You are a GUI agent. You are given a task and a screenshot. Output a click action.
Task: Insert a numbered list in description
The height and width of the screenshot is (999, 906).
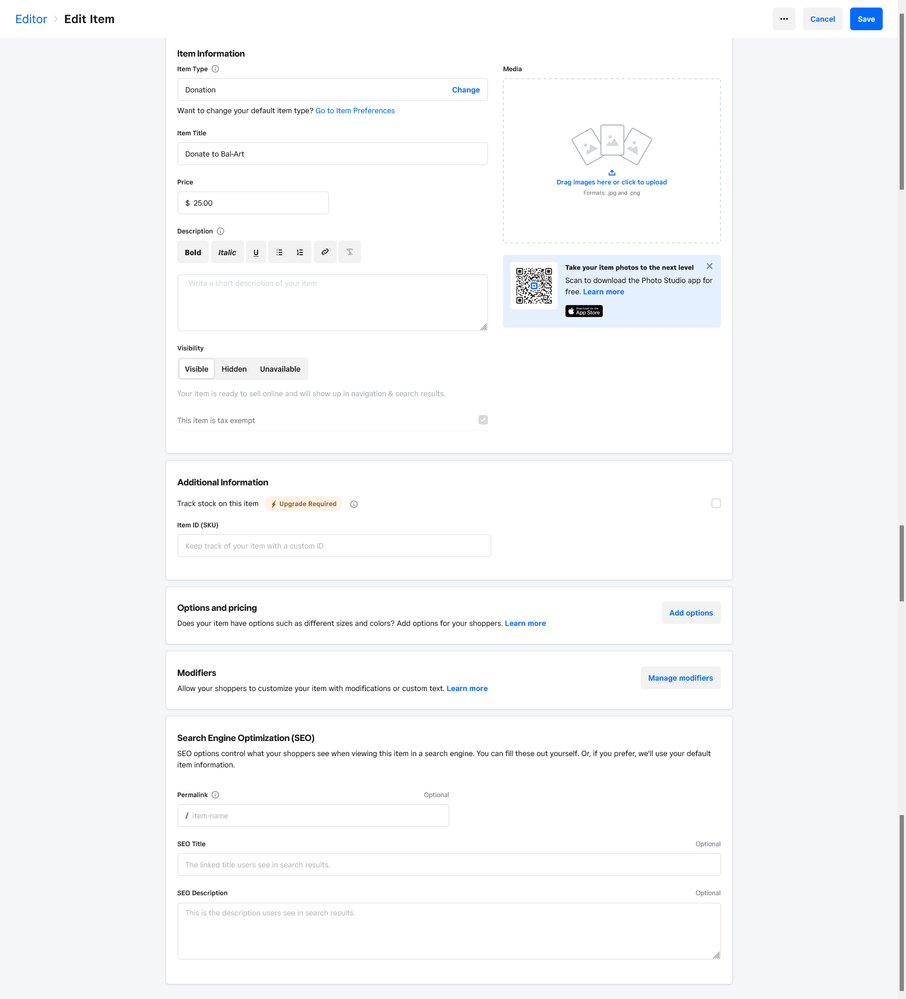pos(300,253)
